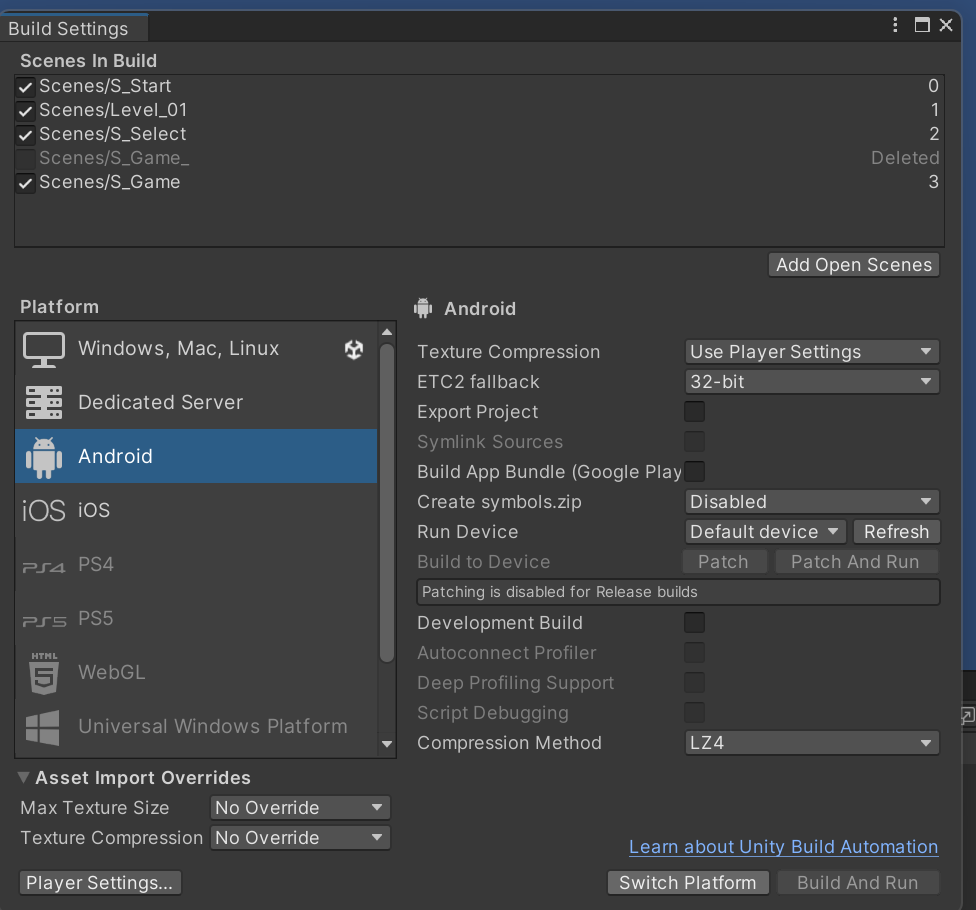Select the Build Settings tab
Screen dimensions: 976x910
tap(73, 29)
